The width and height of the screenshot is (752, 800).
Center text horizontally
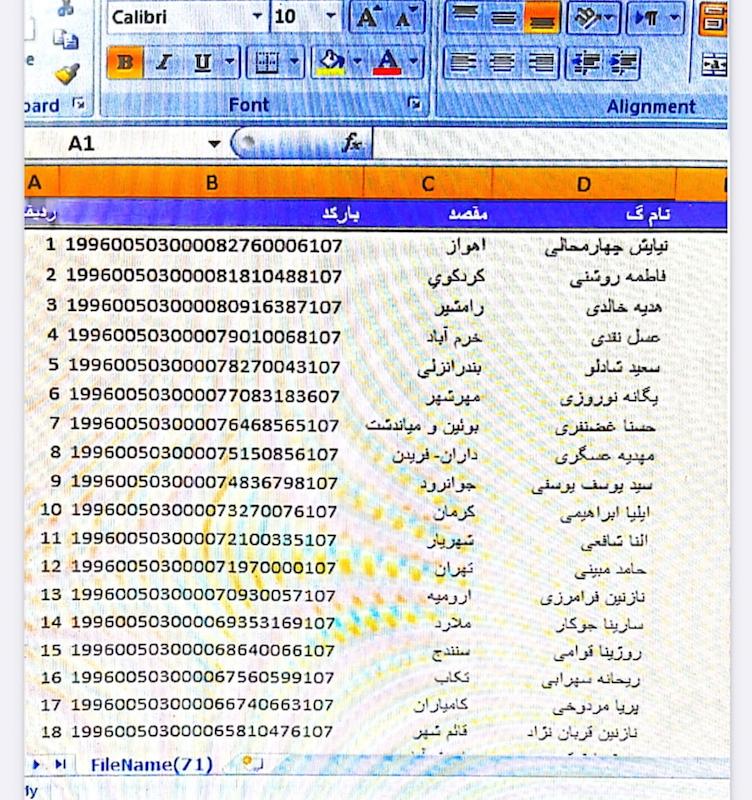[x=502, y=63]
